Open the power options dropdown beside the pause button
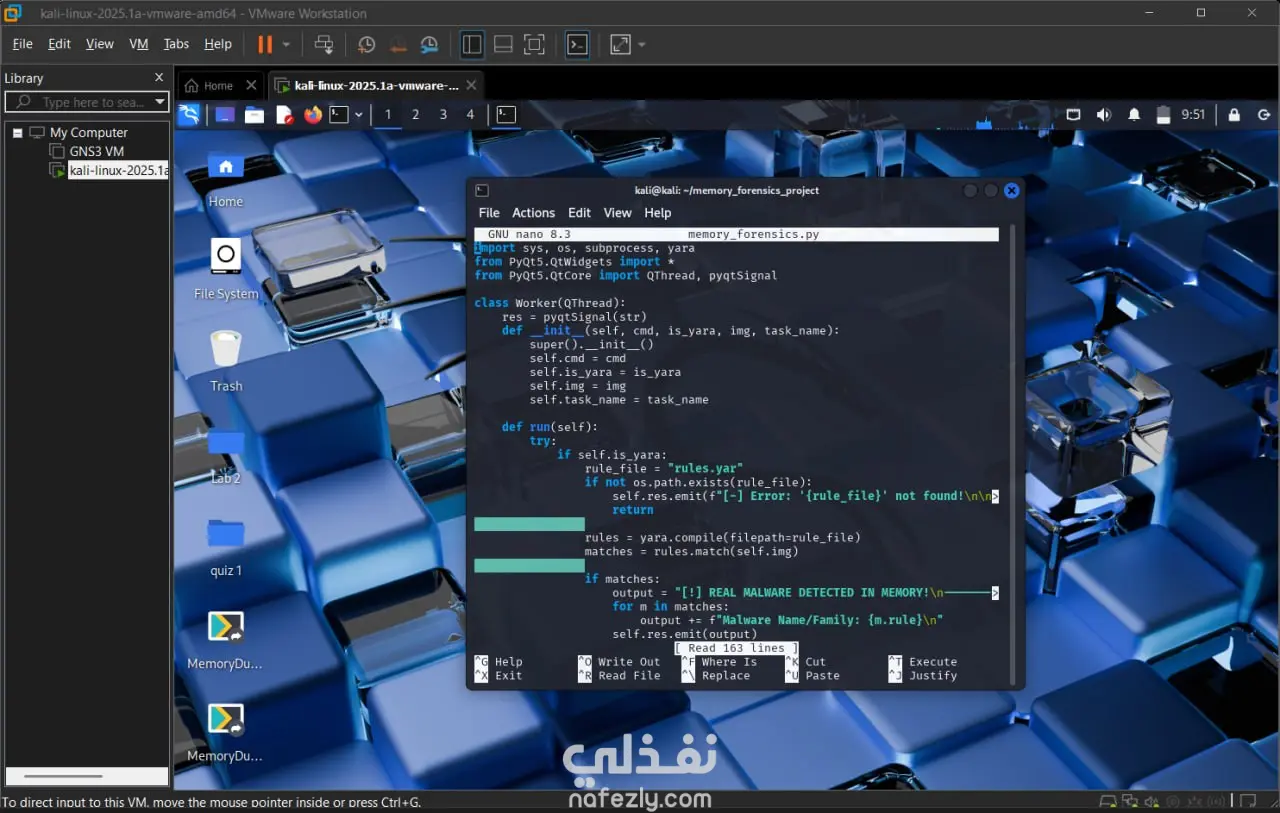Viewport: 1280px width, 813px height. pyautogui.click(x=286, y=44)
